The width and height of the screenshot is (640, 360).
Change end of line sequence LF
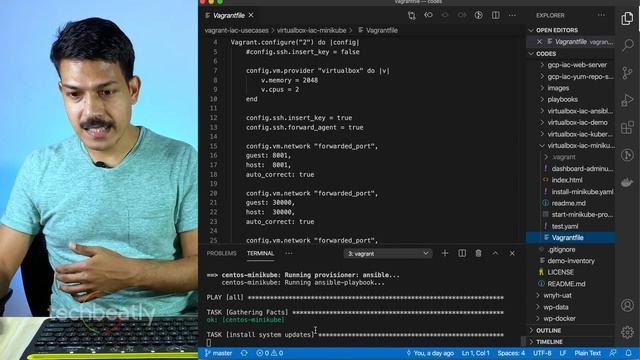click(563, 353)
